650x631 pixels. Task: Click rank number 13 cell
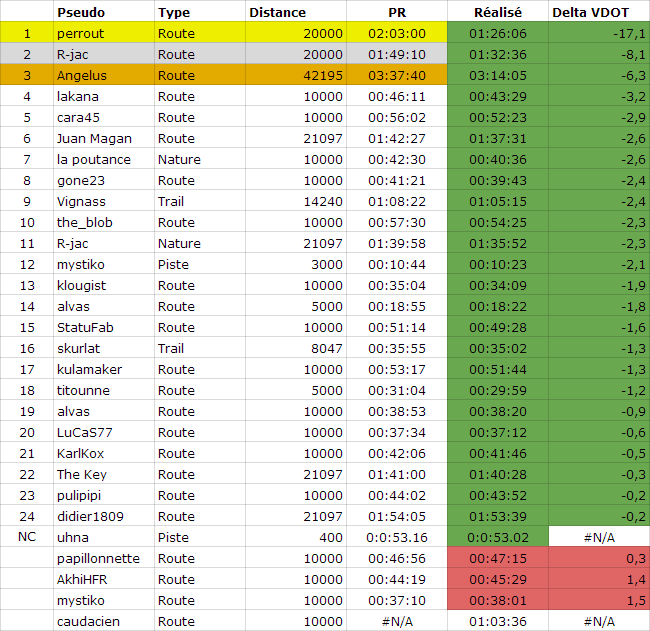[x=27, y=285]
